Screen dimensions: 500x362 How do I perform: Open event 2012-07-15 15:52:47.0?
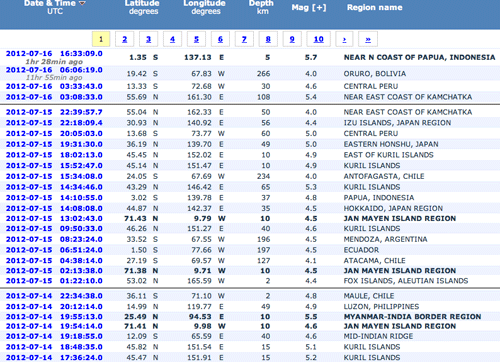pos(54,166)
